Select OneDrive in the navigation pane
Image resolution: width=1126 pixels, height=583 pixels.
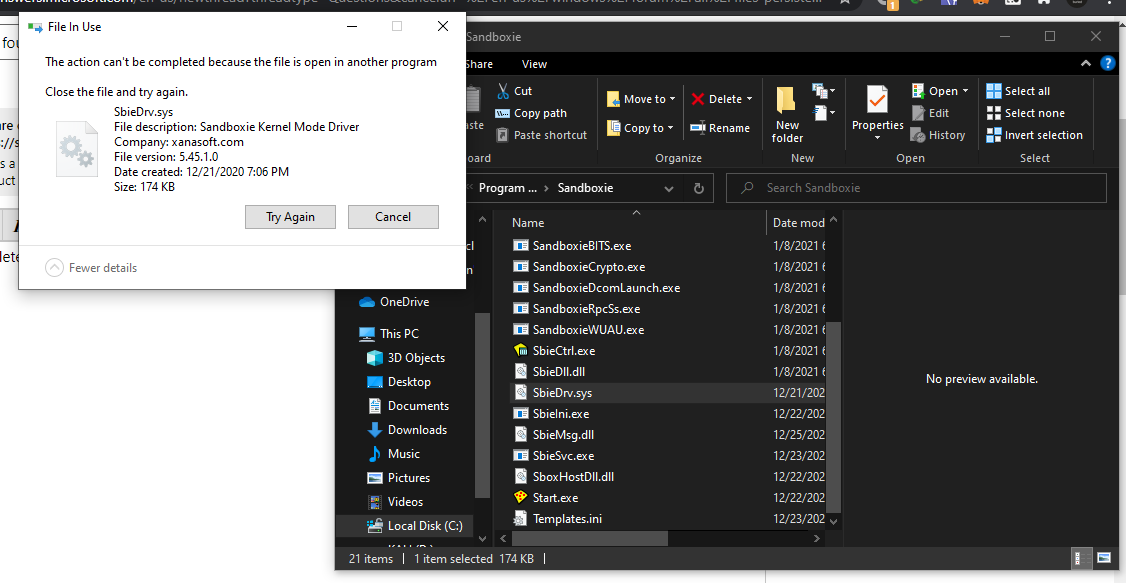pos(394,302)
